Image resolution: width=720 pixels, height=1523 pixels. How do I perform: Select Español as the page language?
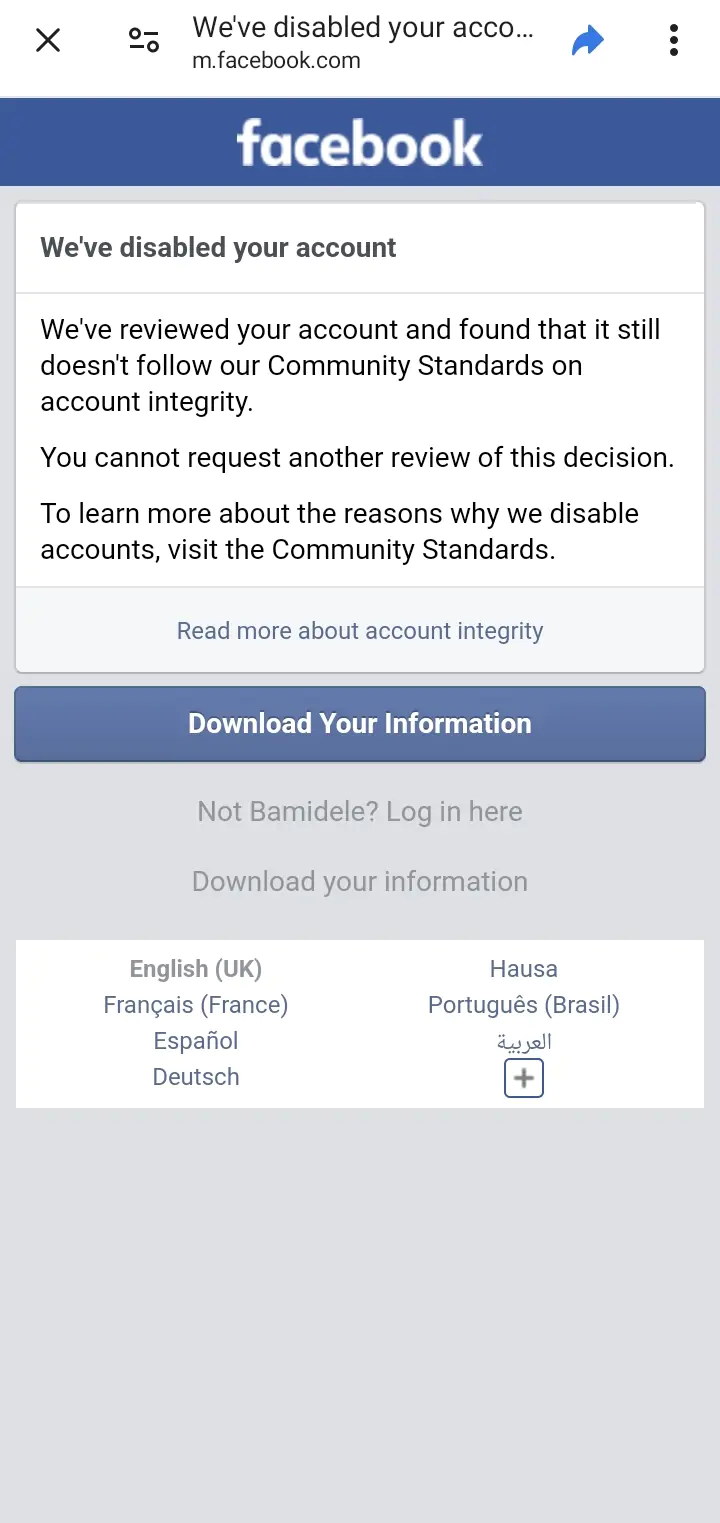[195, 1040]
